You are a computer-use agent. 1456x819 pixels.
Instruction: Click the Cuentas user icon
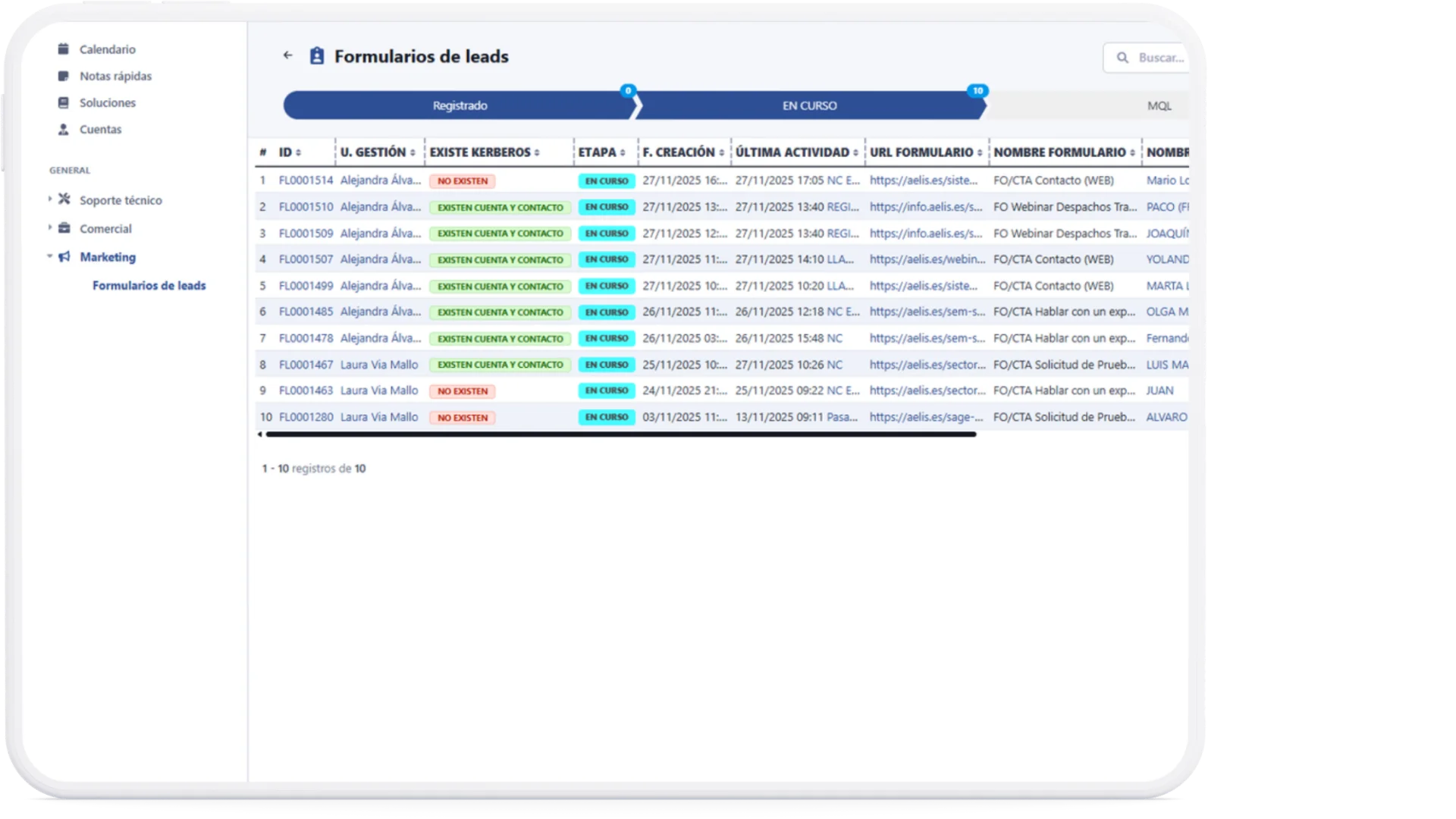[64, 130]
